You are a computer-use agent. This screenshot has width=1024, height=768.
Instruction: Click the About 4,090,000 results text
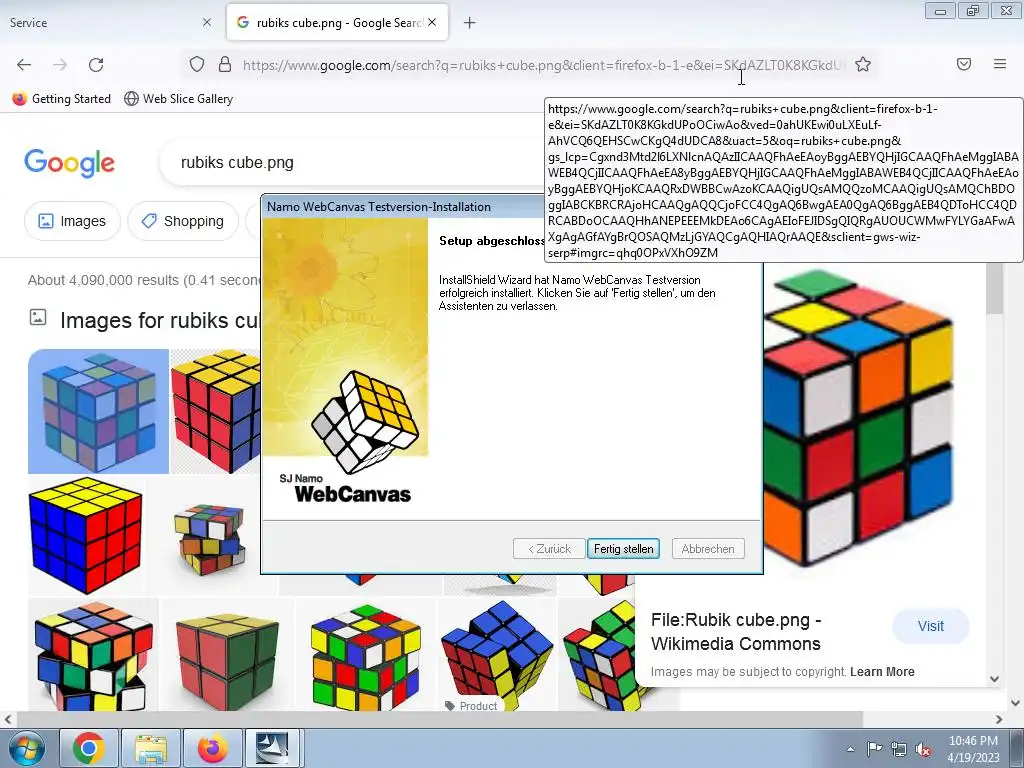(x=144, y=280)
